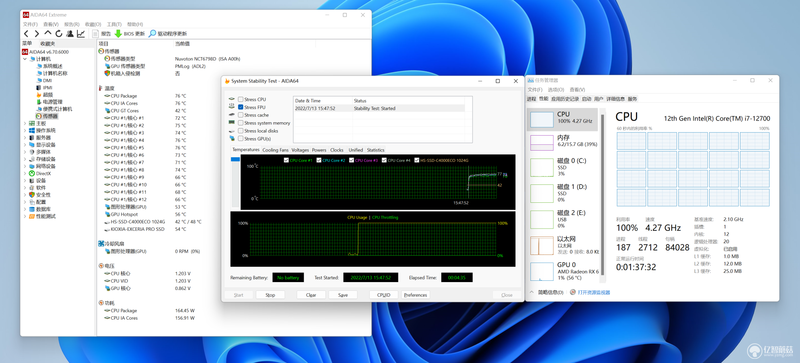The height and width of the screenshot is (363, 800).
Task: Toggle HS-SSD-C4000ECO 1024G graph checkbox
Action: tap(417, 160)
